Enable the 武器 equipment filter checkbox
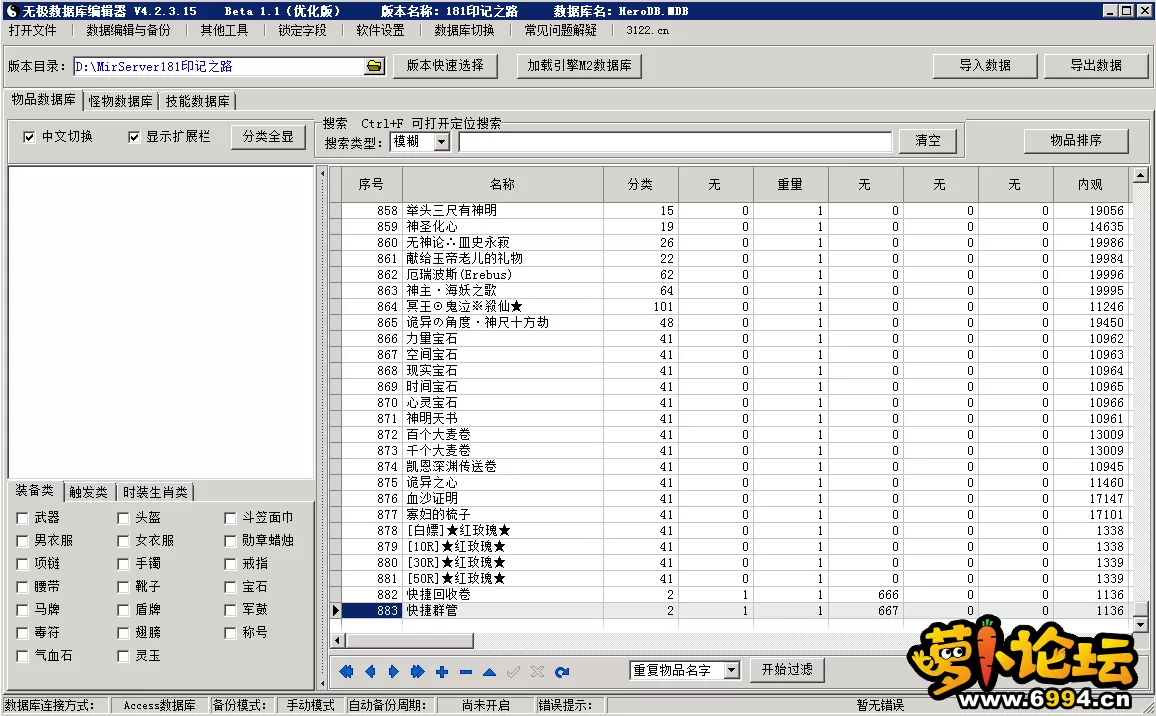The width and height of the screenshot is (1156, 716). tap(22, 518)
